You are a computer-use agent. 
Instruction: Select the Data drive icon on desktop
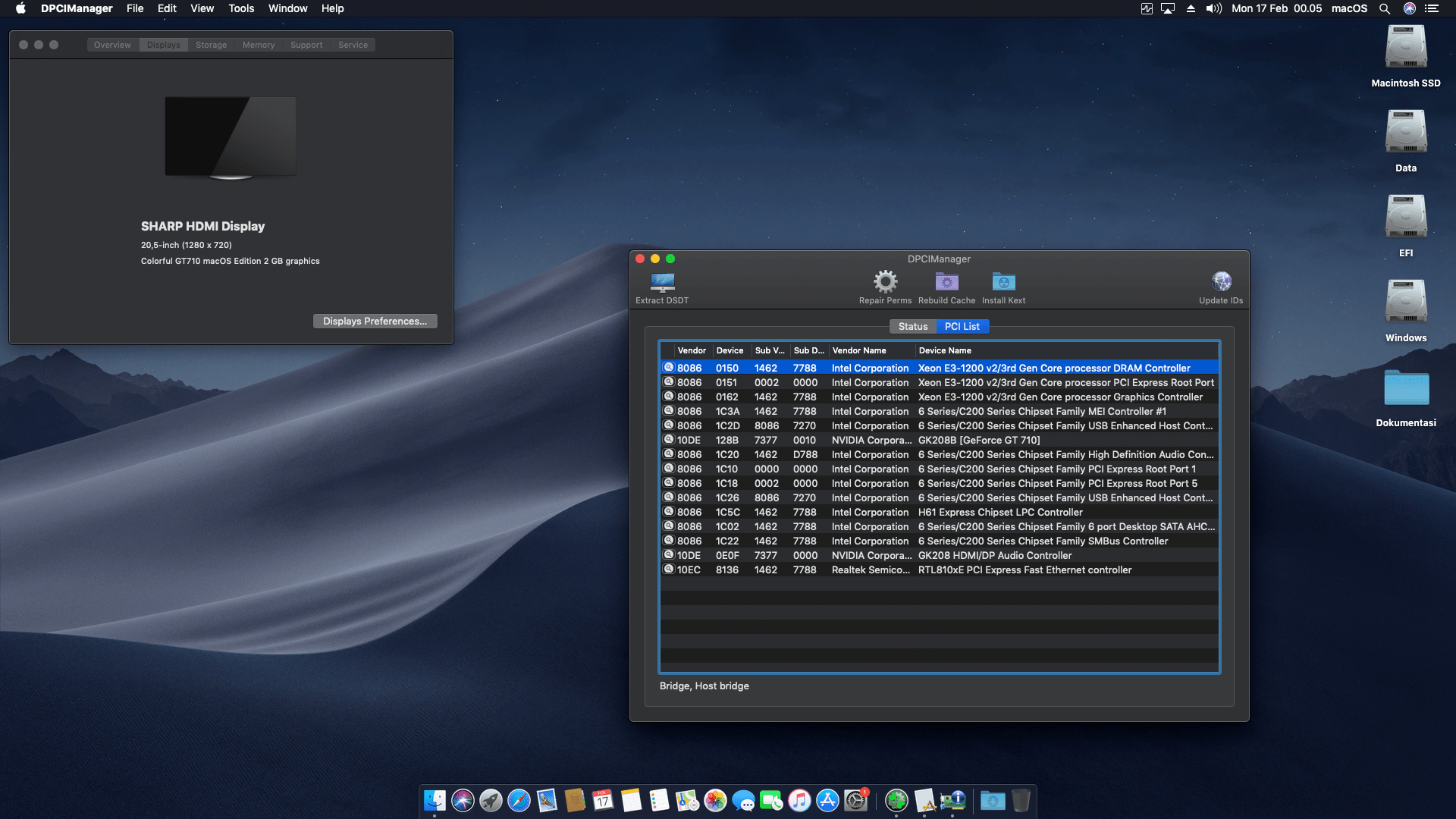(1406, 133)
